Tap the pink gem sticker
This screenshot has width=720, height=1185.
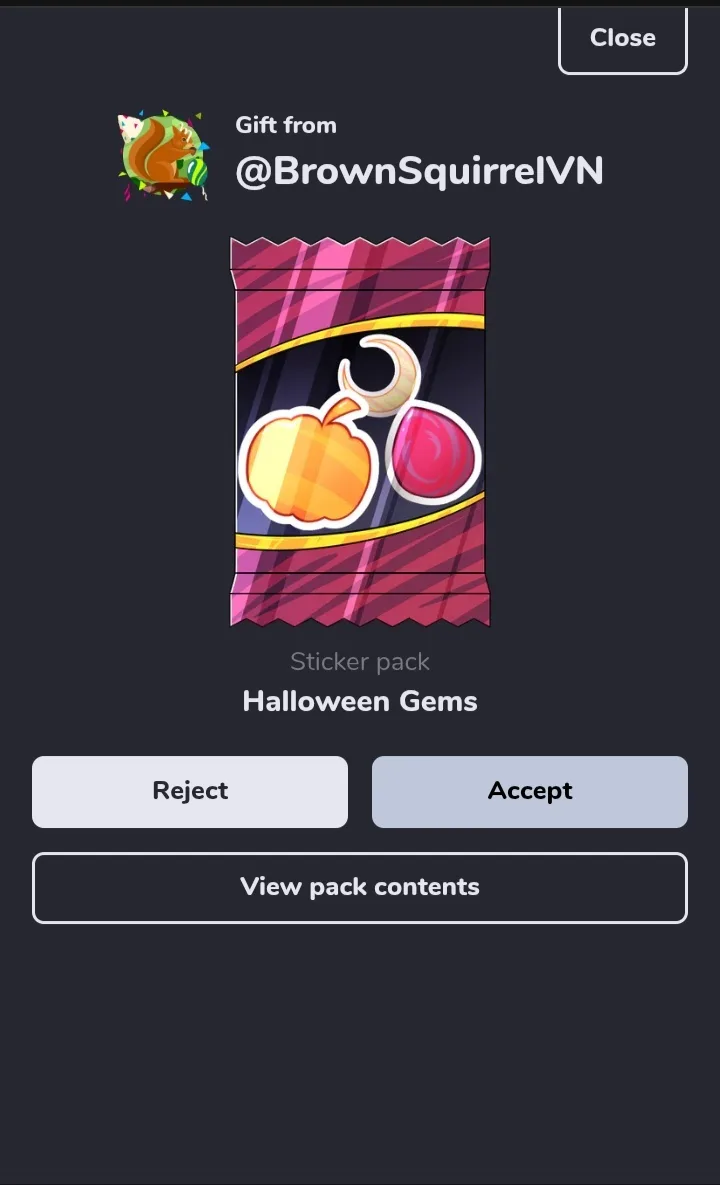point(433,453)
